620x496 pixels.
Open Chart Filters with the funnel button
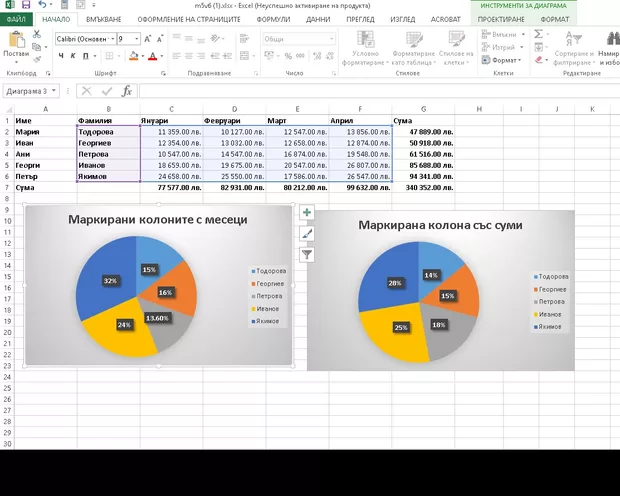(307, 254)
